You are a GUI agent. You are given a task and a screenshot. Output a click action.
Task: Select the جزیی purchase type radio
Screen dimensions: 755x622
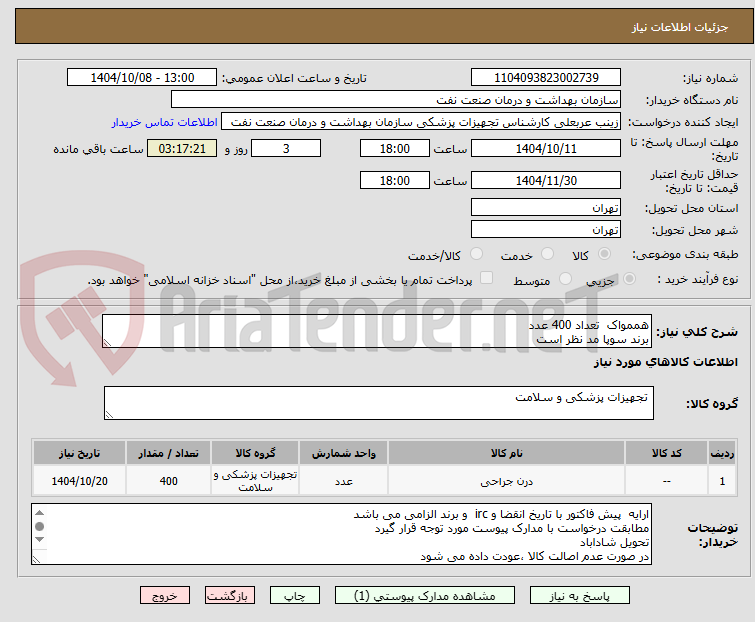(x=629, y=279)
